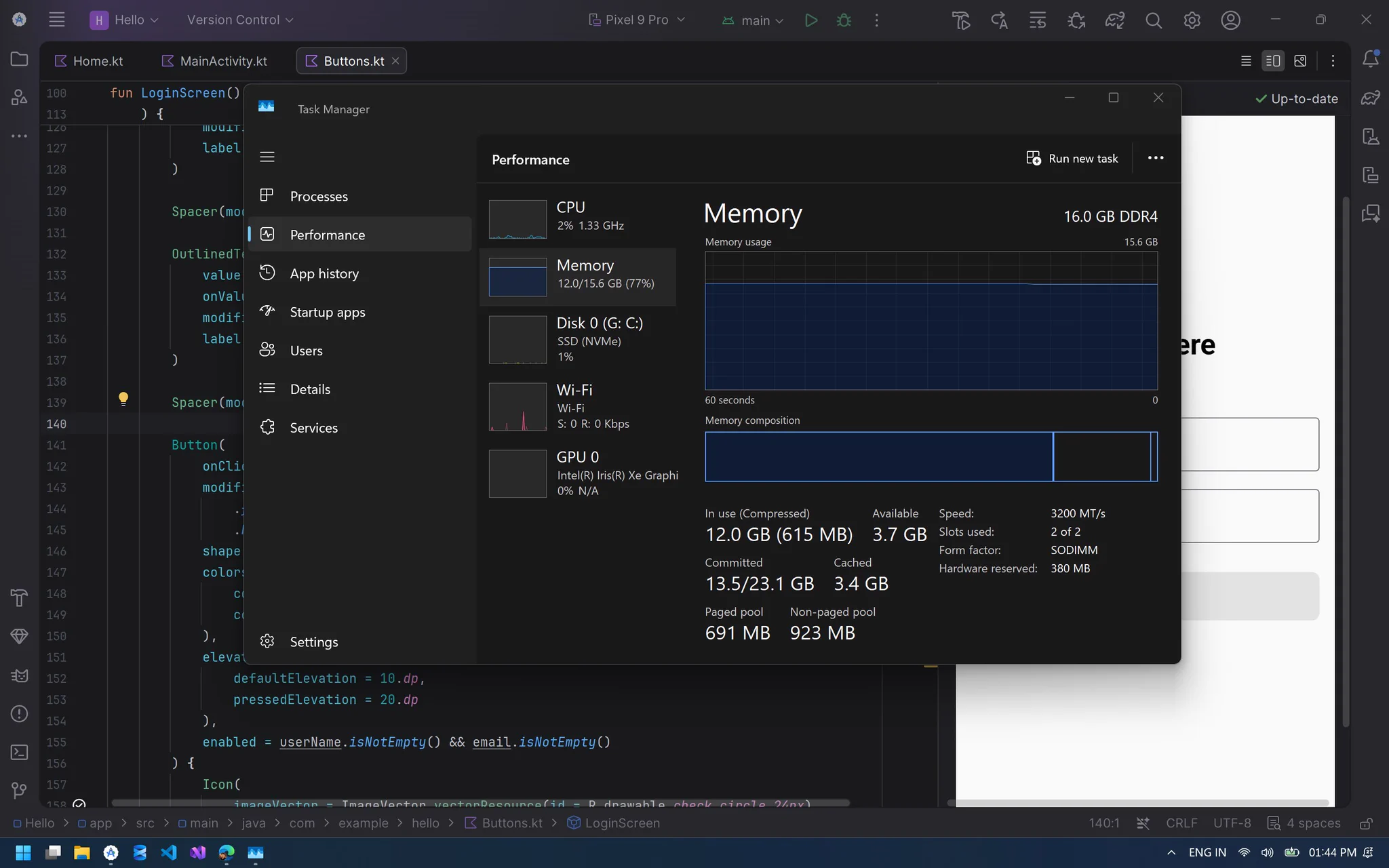This screenshot has height=868, width=1389.
Task: Open Processes page in Task Manager
Action: point(359,196)
